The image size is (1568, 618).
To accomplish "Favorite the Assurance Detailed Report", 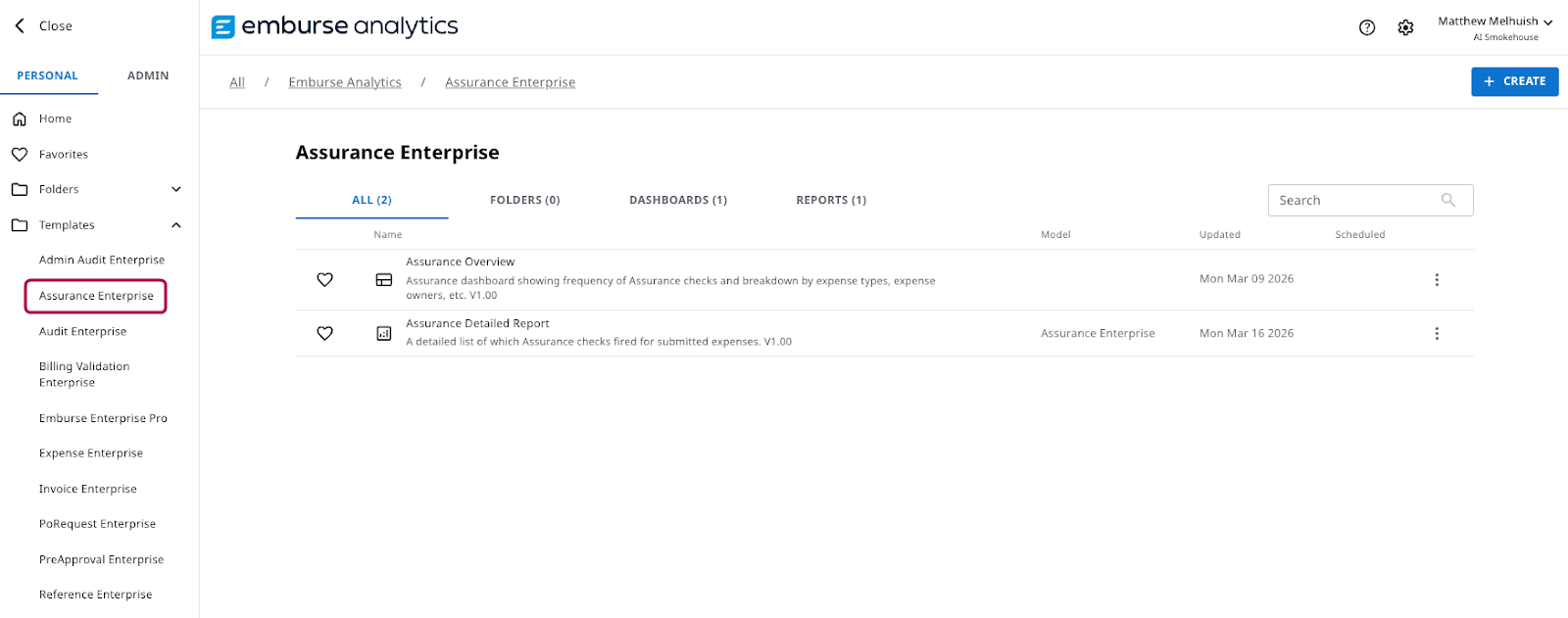I will tap(325, 334).
